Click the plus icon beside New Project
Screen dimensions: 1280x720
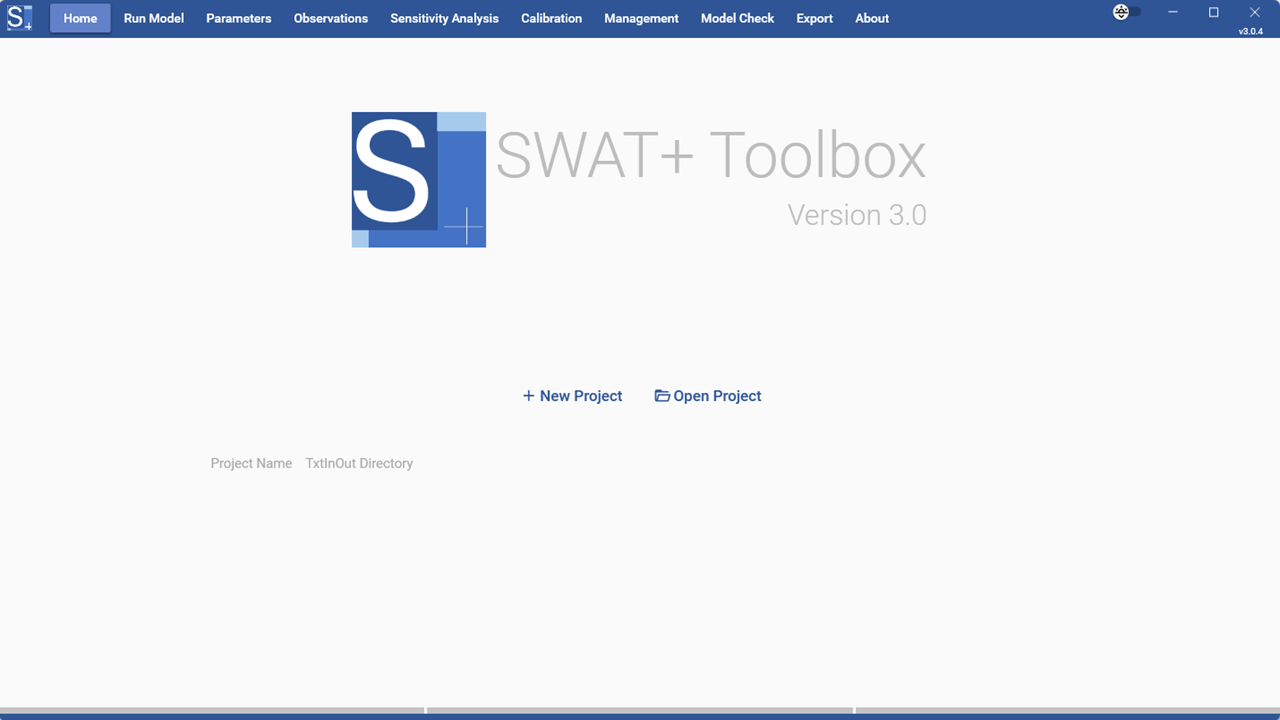tap(528, 396)
